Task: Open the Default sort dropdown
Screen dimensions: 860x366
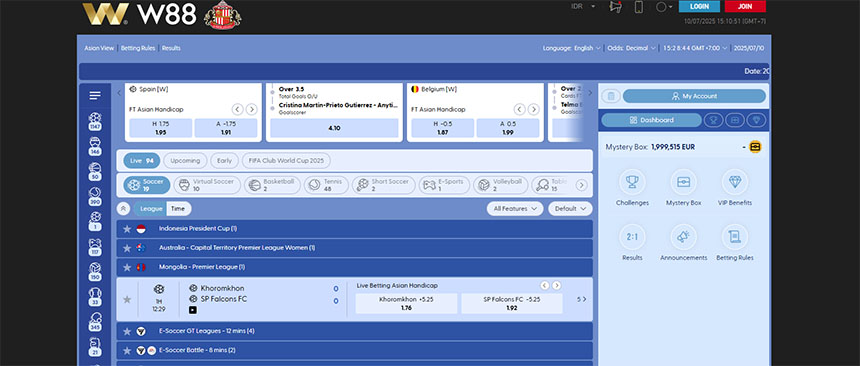Action: coord(570,209)
